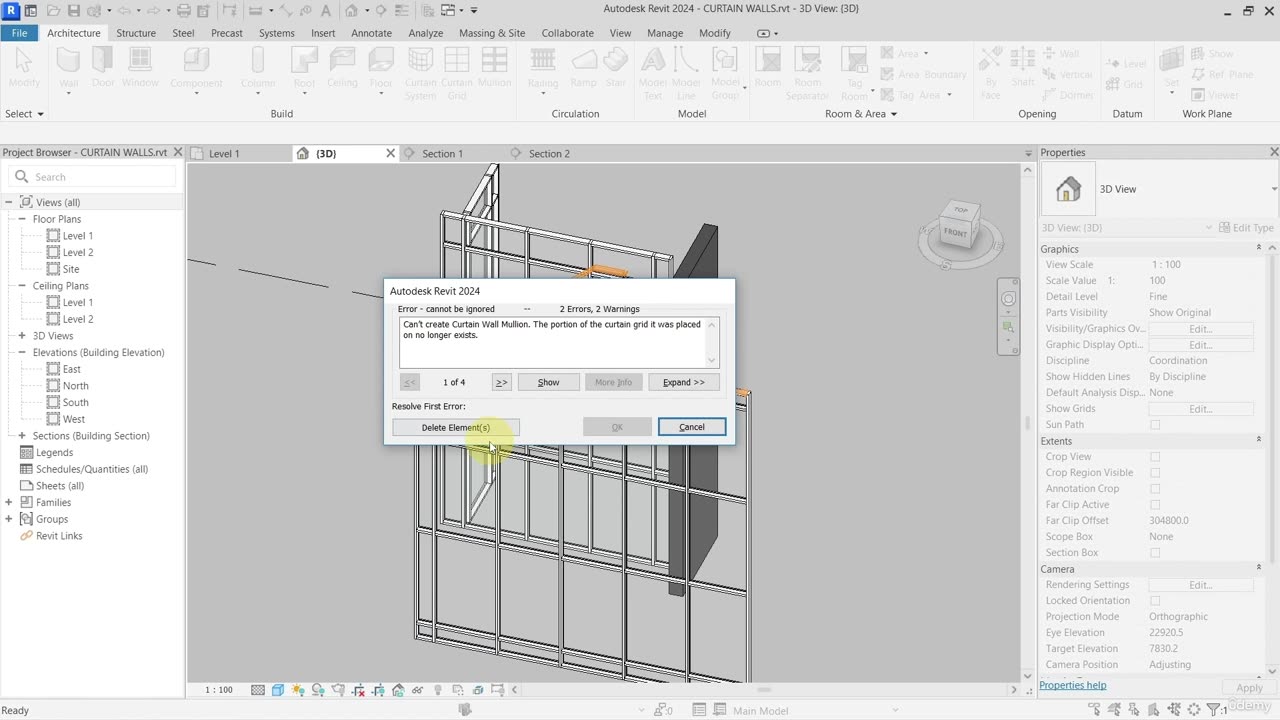Close the (3D) view tab
Viewport: 1280px width, 720px height.
[391, 153]
